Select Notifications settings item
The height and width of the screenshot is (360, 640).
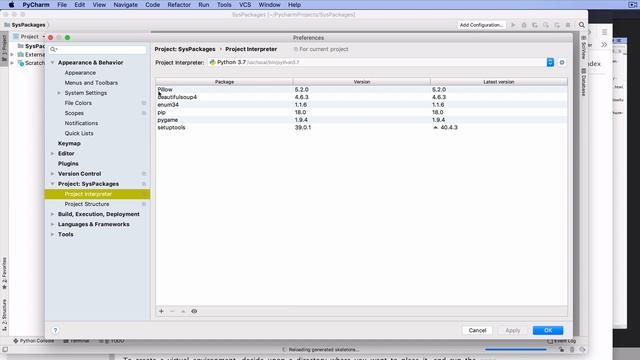[x=81, y=123]
